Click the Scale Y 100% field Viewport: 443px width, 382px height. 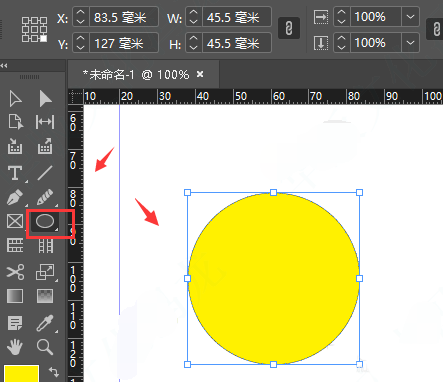[376, 43]
